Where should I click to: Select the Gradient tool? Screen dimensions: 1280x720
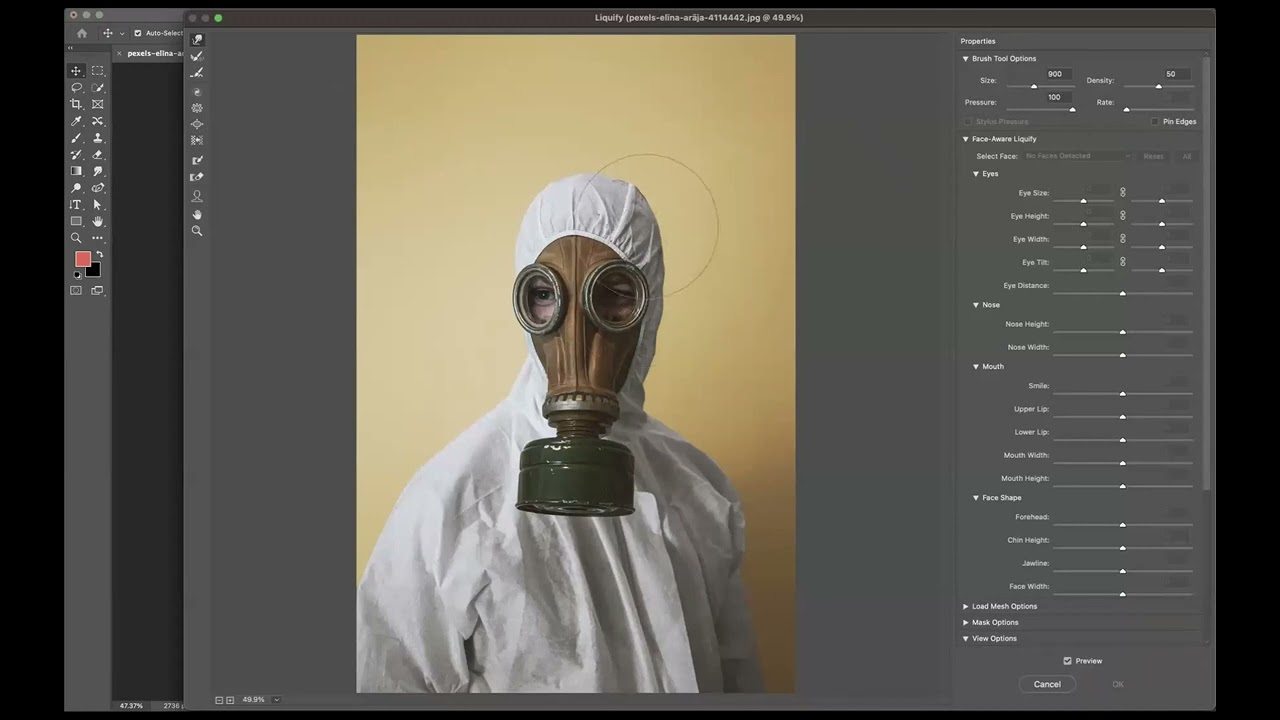76,171
